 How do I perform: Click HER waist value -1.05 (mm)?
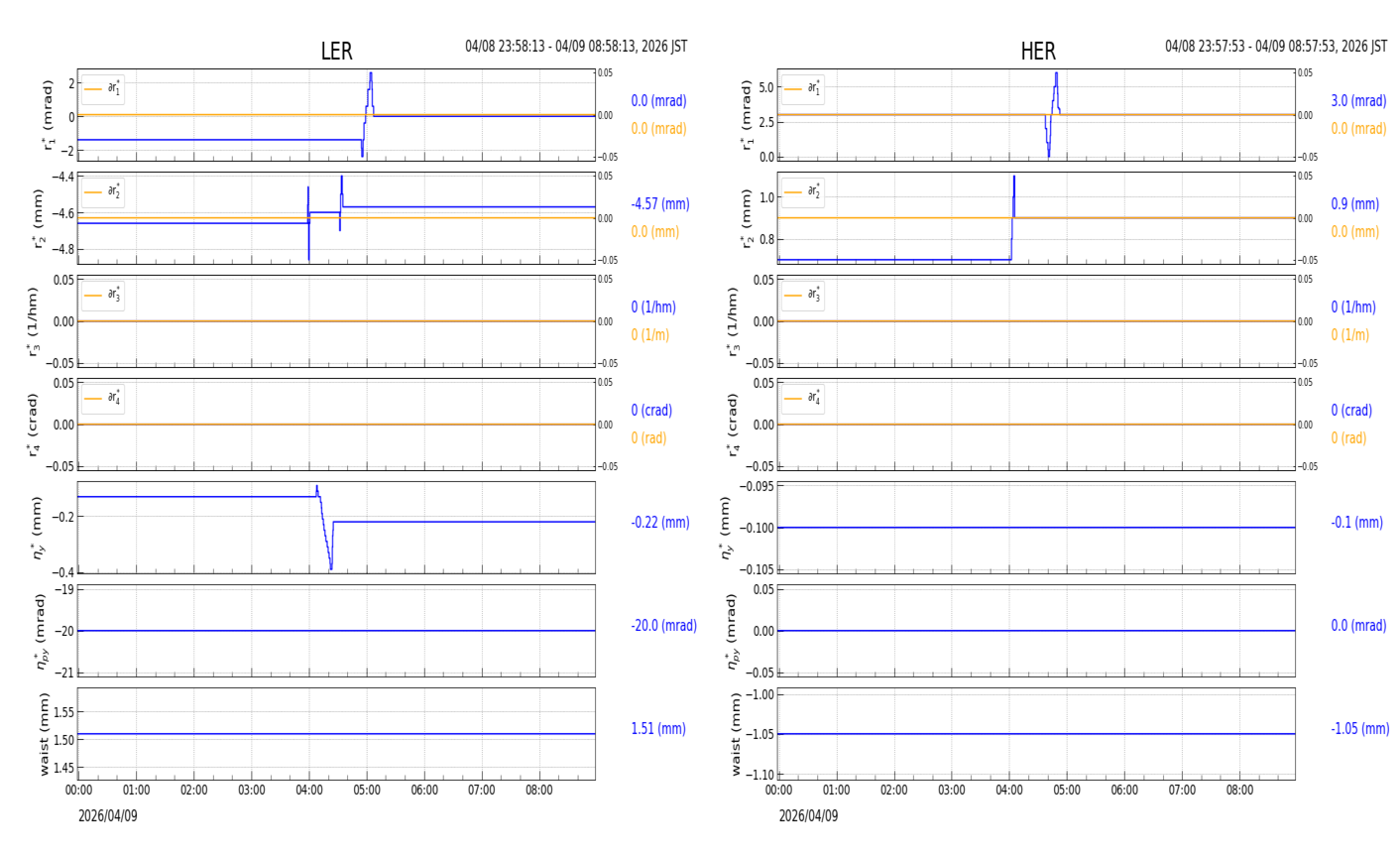(x=1360, y=729)
